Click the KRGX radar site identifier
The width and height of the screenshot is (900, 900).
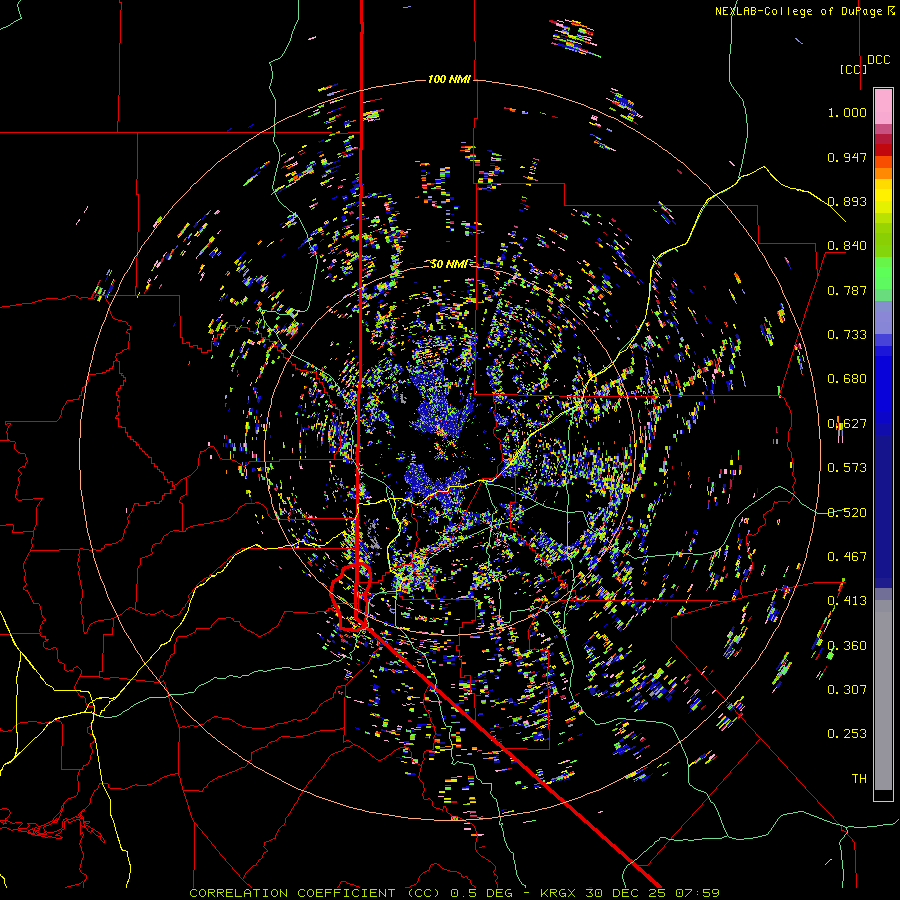(559, 893)
